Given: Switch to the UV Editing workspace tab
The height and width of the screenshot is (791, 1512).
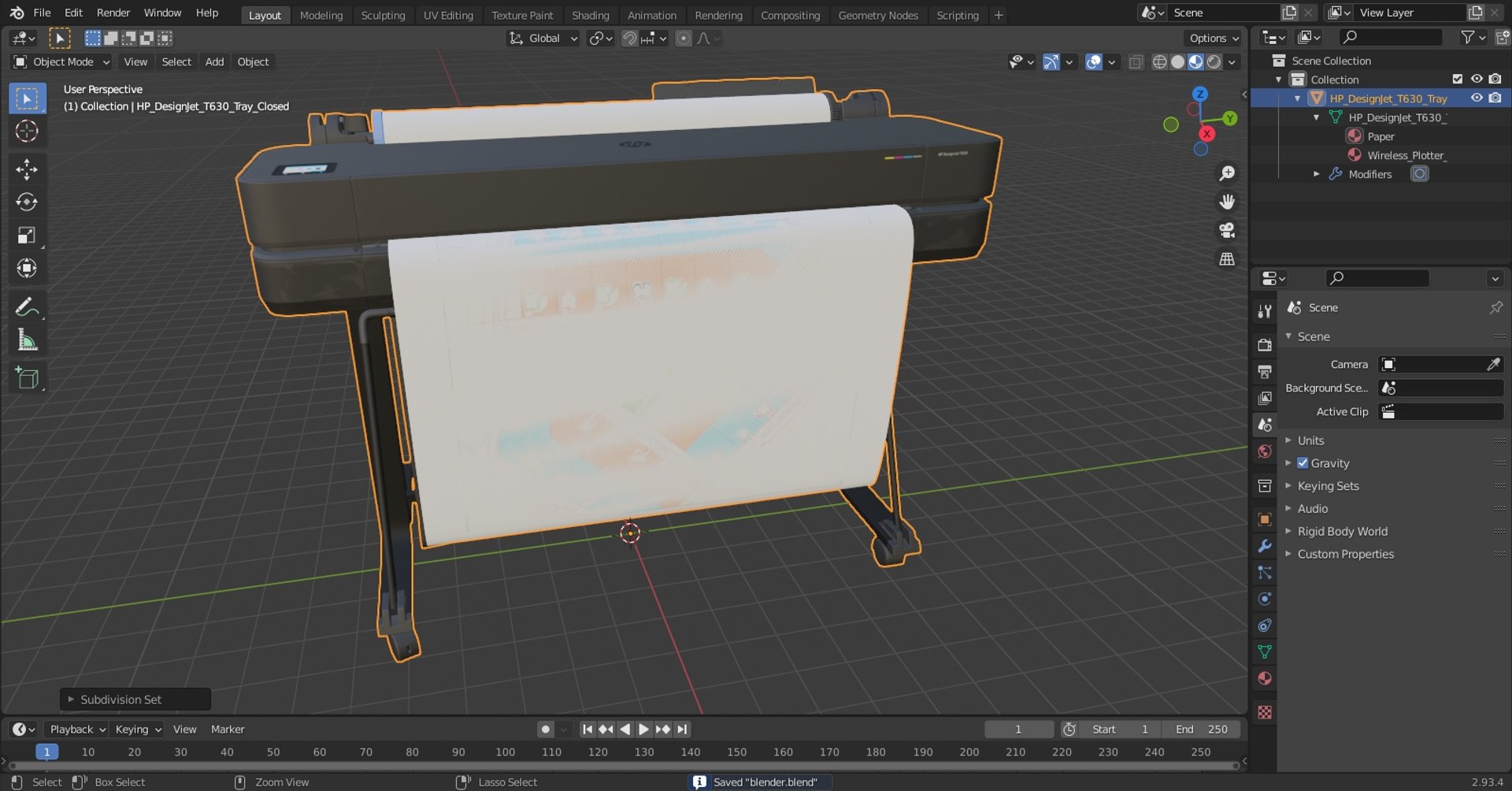Looking at the screenshot, I should (x=448, y=15).
